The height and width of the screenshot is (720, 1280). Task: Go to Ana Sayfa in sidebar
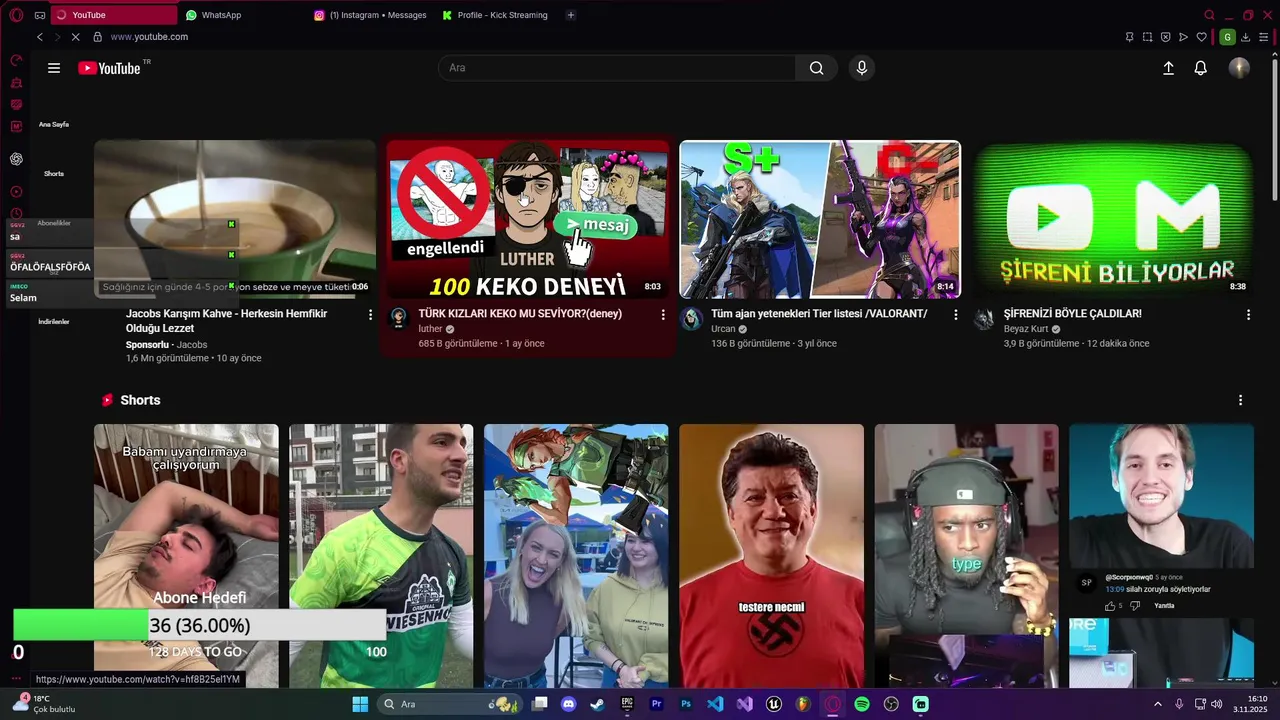(54, 125)
